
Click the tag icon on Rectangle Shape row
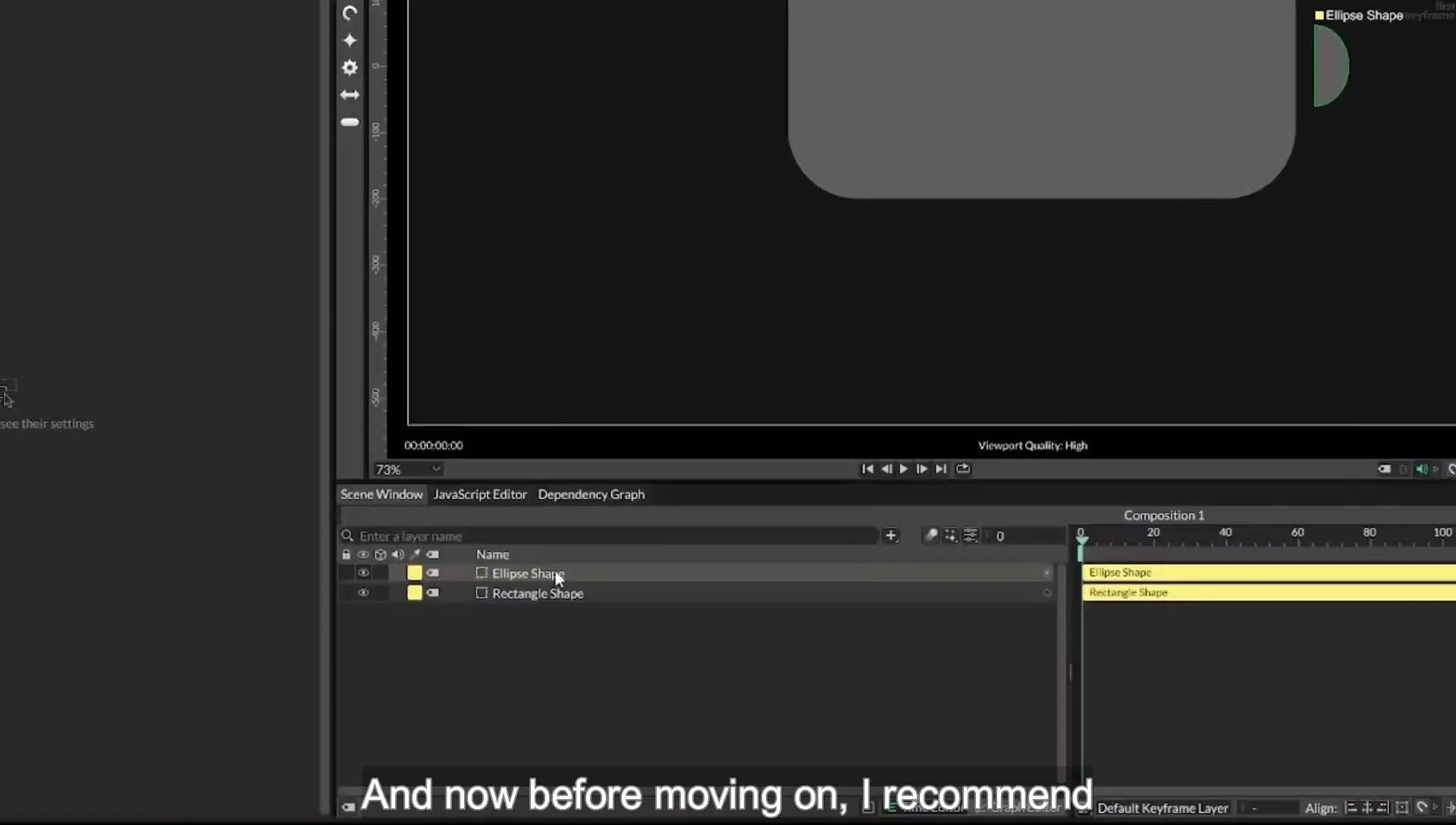(433, 593)
